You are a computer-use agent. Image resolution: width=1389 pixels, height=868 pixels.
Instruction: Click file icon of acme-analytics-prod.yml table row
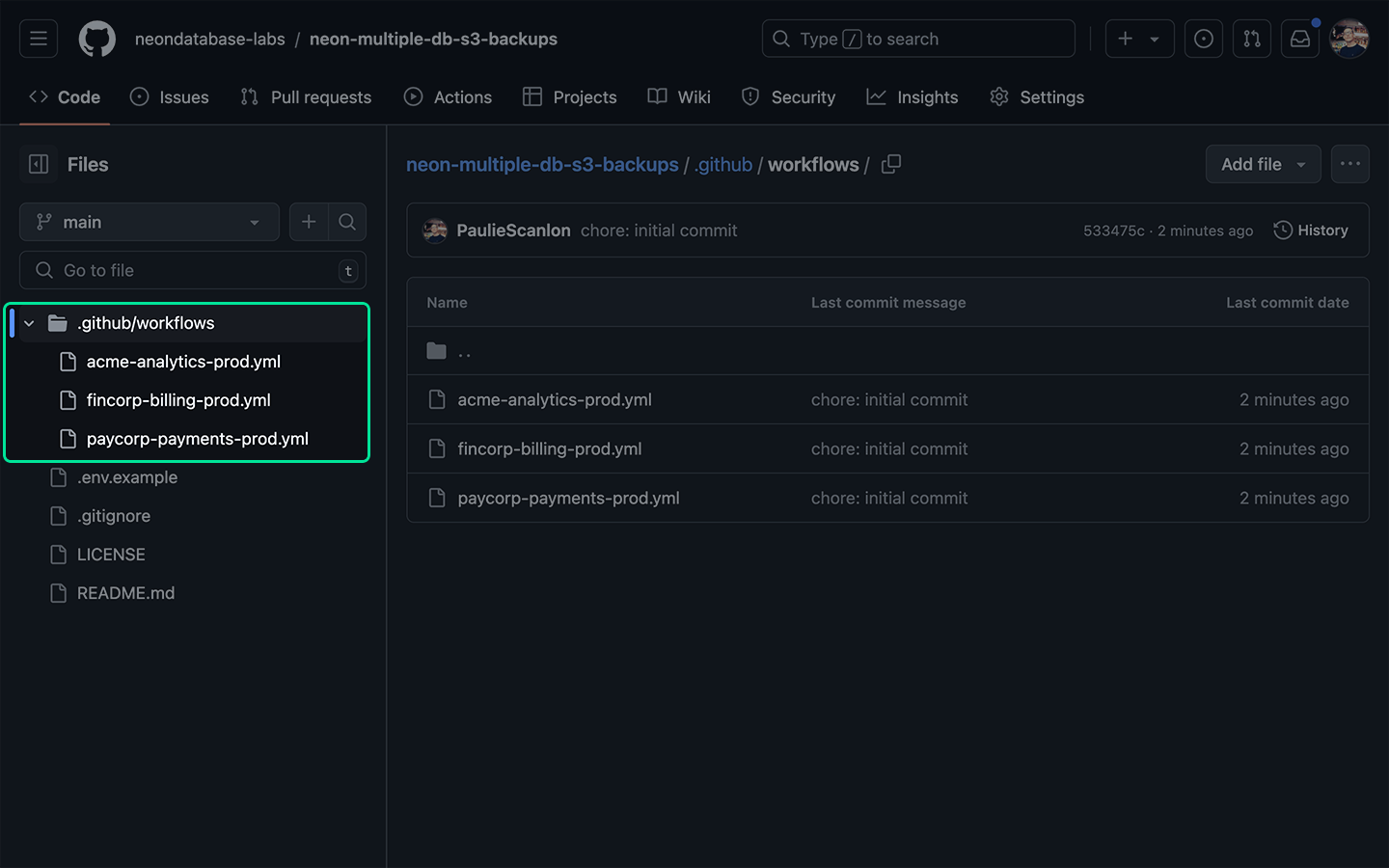[437, 399]
